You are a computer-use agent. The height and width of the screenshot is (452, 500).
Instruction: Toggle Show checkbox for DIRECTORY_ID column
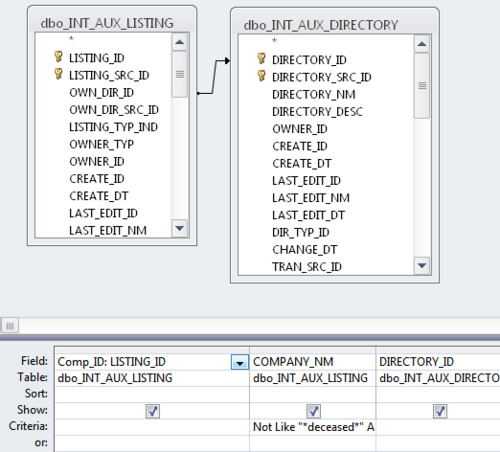[x=440, y=411]
